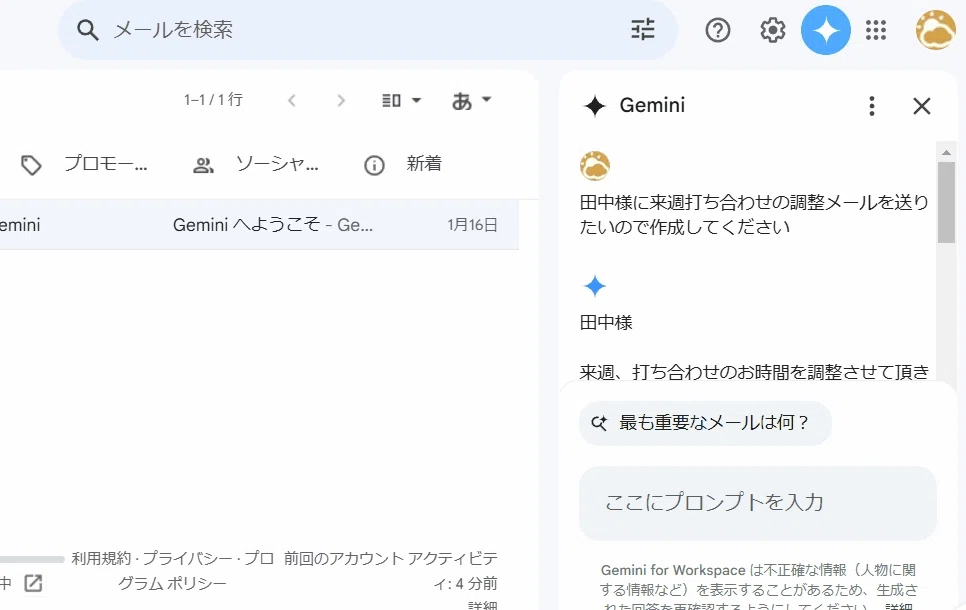Open storage management external link icon

pyautogui.click(x=33, y=583)
